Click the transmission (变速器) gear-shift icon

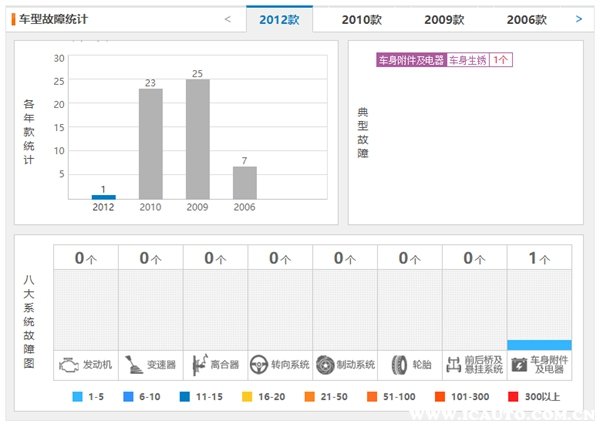pos(133,364)
